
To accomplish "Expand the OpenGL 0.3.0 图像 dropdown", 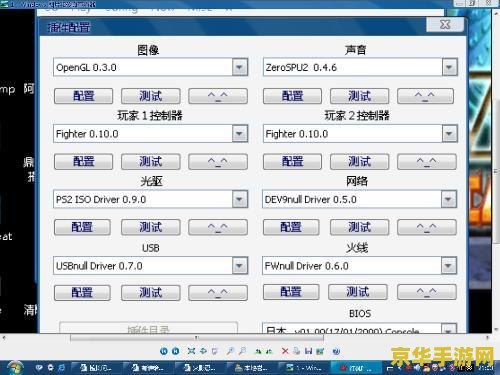I will (x=240, y=67).
